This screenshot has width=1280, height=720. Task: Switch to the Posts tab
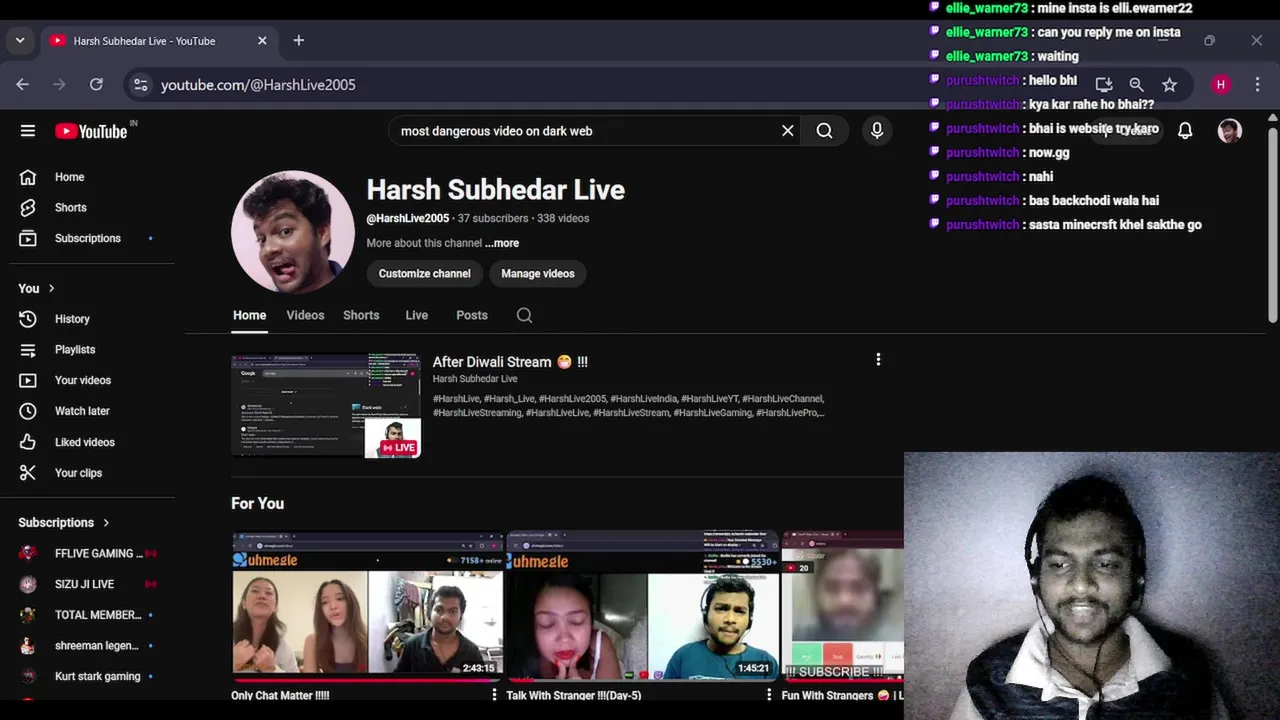click(472, 315)
